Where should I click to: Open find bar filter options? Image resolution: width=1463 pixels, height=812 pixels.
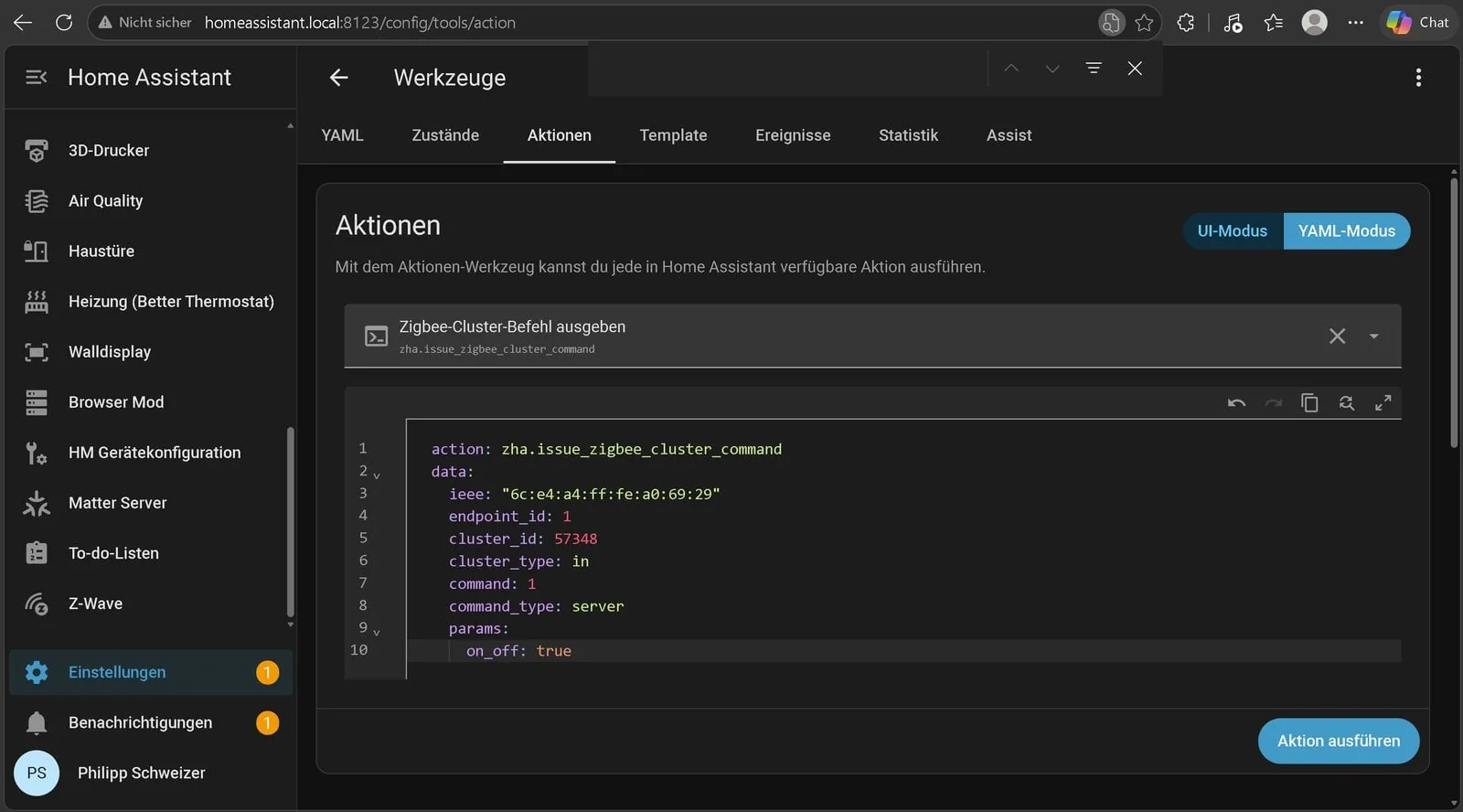tap(1094, 68)
